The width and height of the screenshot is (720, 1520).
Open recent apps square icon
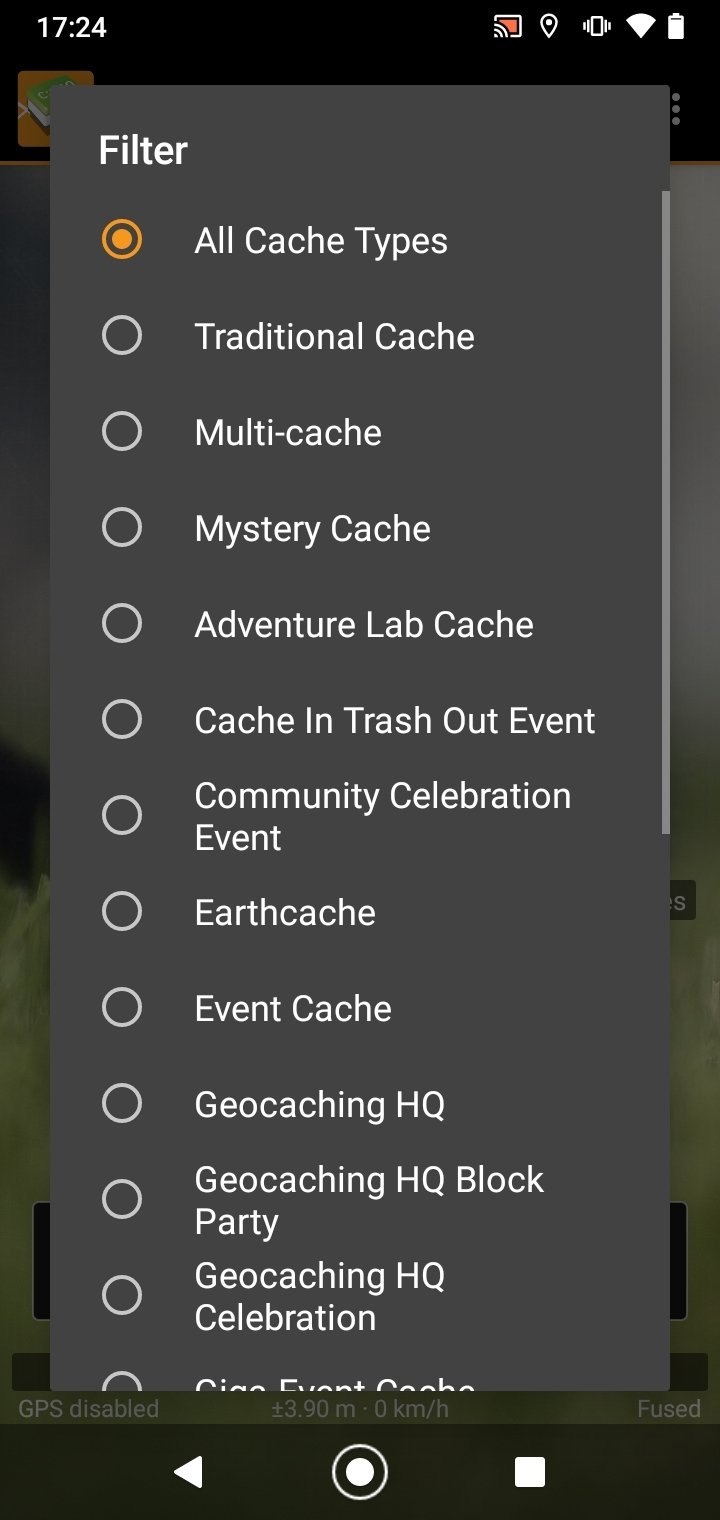pyautogui.click(x=530, y=1472)
